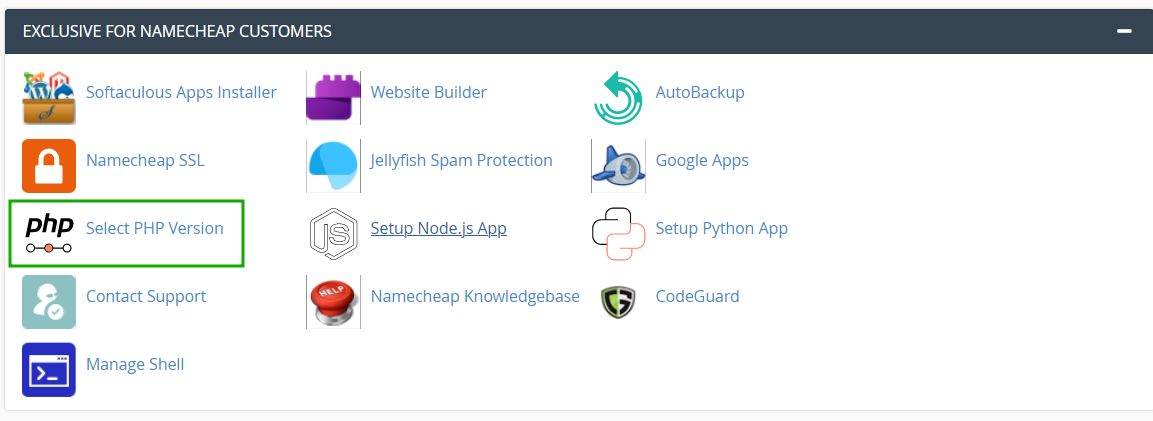This screenshot has width=1153, height=421.
Task: Open the Website Builder link
Action: [x=428, y=93]
